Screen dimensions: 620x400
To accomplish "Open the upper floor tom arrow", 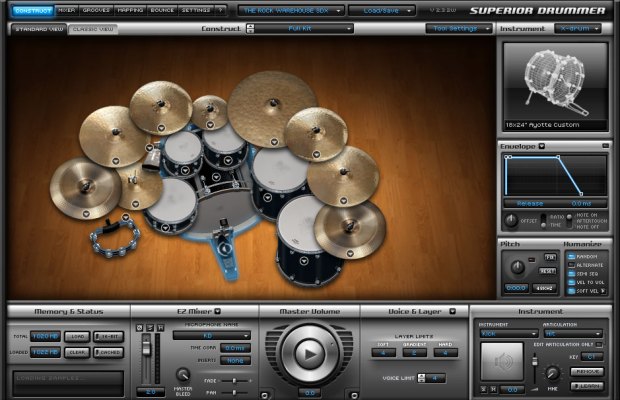I will [268, 197].
